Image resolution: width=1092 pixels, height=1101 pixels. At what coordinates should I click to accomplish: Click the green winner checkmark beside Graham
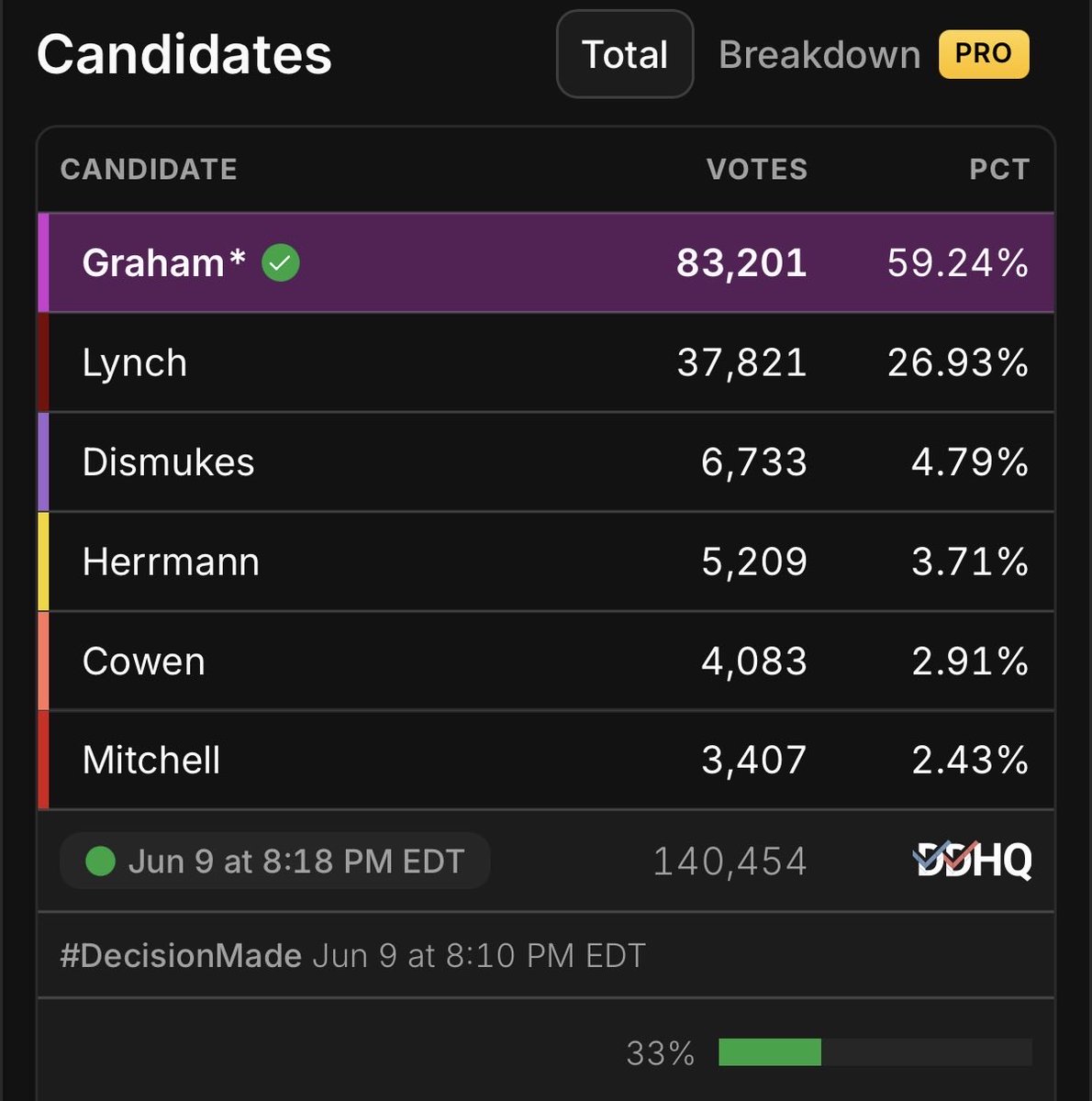click(281, 263)
